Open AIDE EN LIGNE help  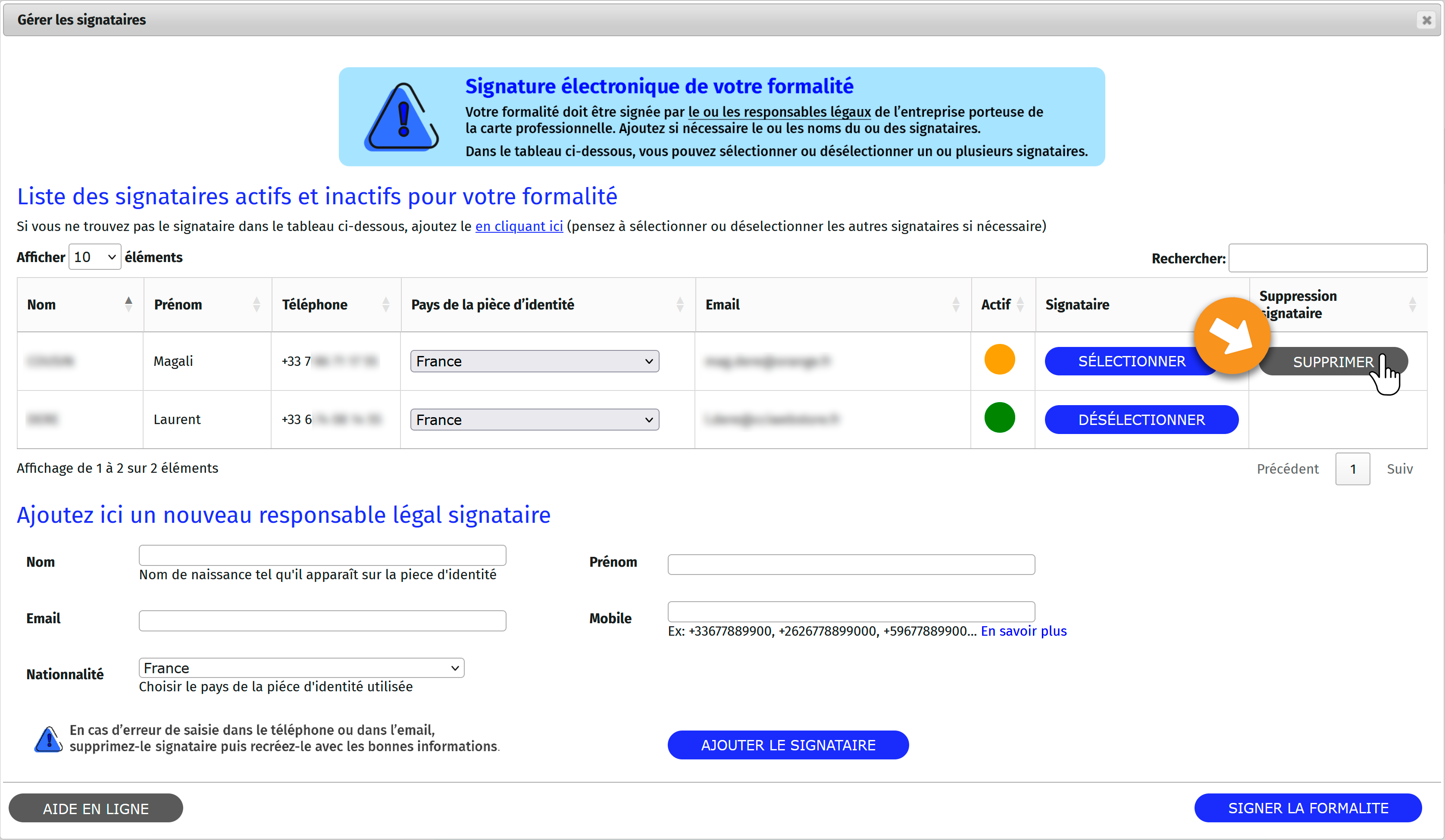(96, 809)
